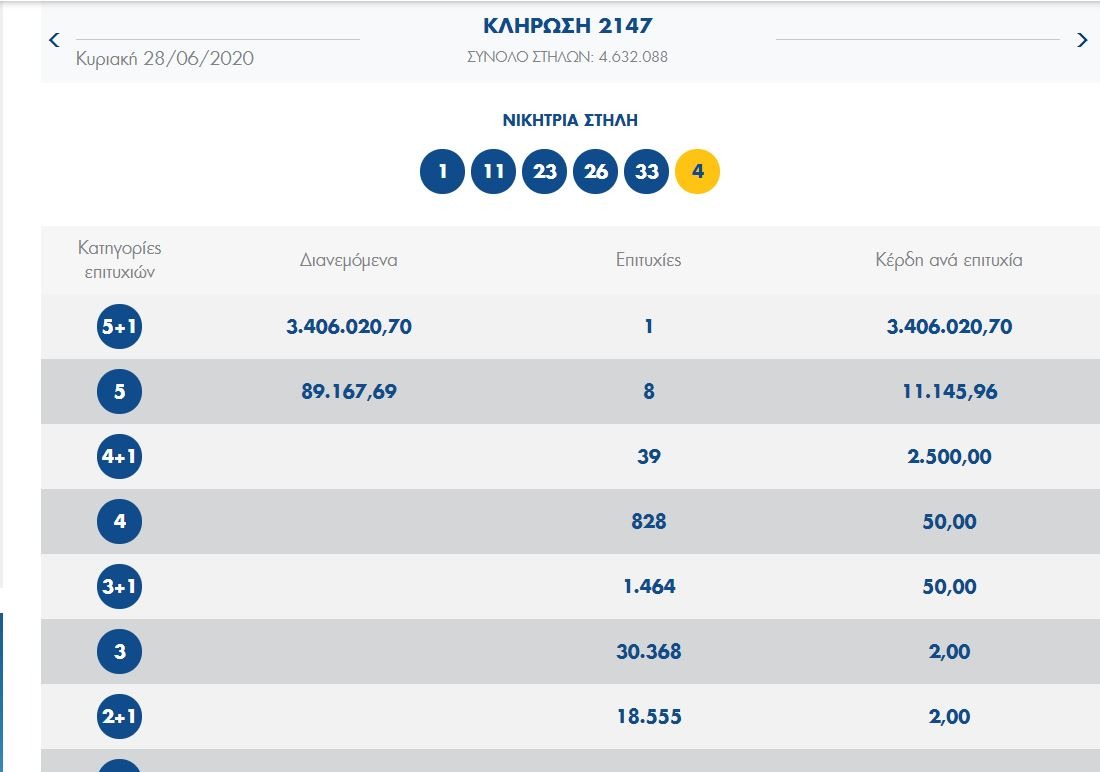Click winning number ball 11
The image size is (1100, 772).
[493, 172]
